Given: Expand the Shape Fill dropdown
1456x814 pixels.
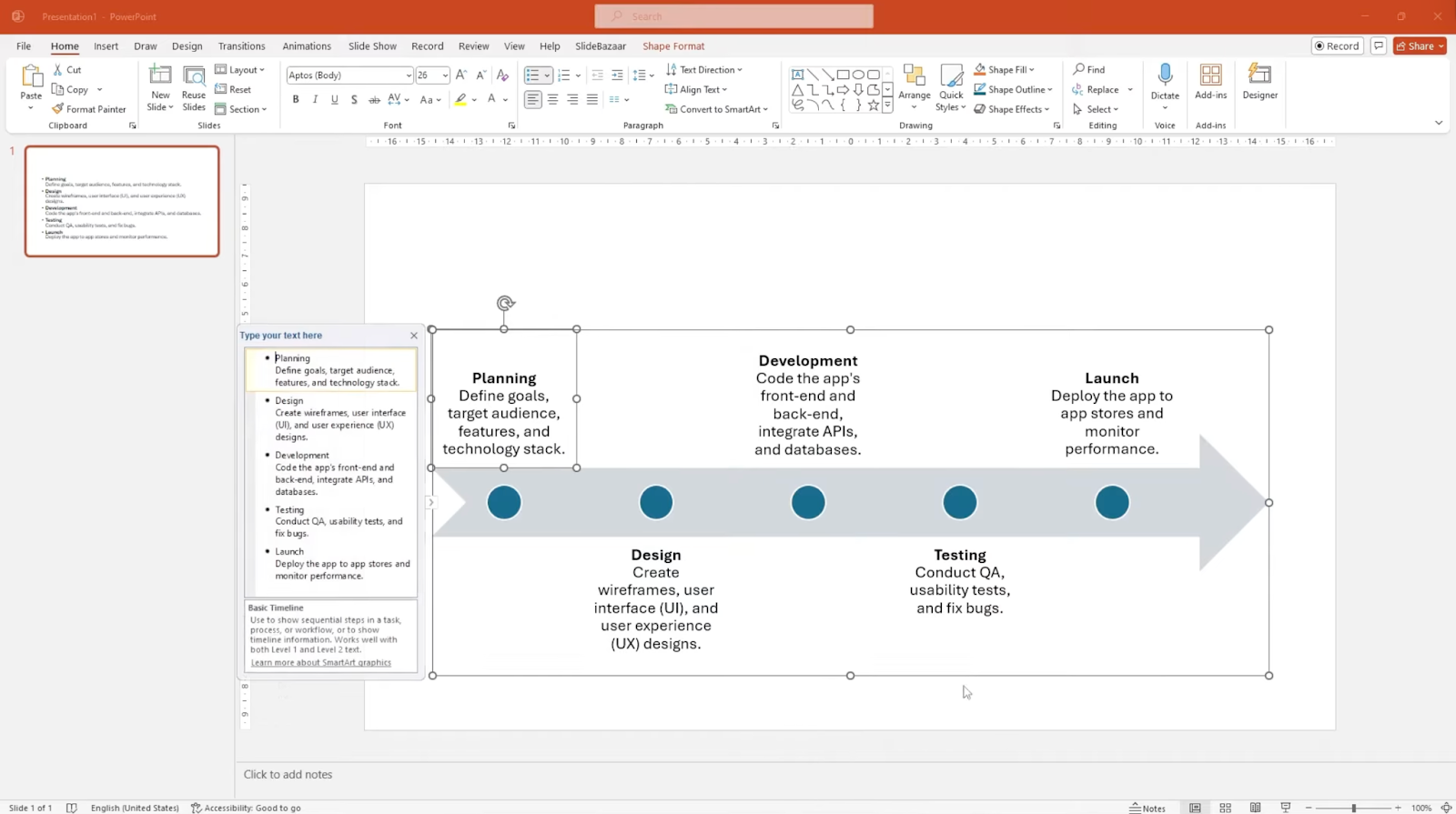Looking at the screenshot, I should pyautogui.click(x=1031, y=70).
